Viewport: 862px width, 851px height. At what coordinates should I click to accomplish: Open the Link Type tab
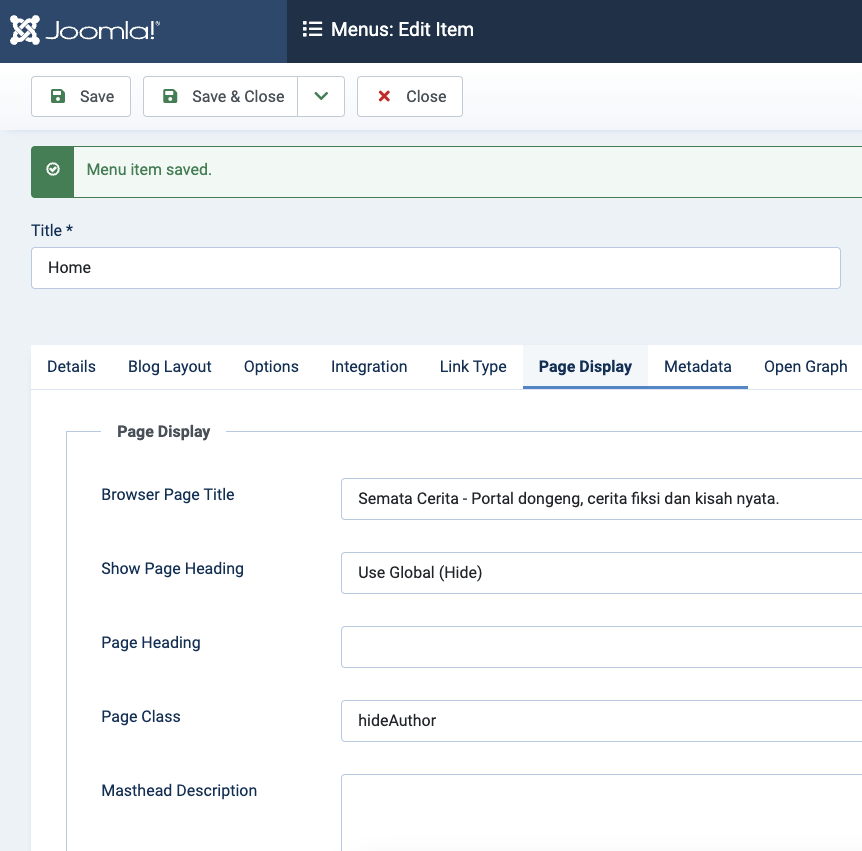[473, 367]
